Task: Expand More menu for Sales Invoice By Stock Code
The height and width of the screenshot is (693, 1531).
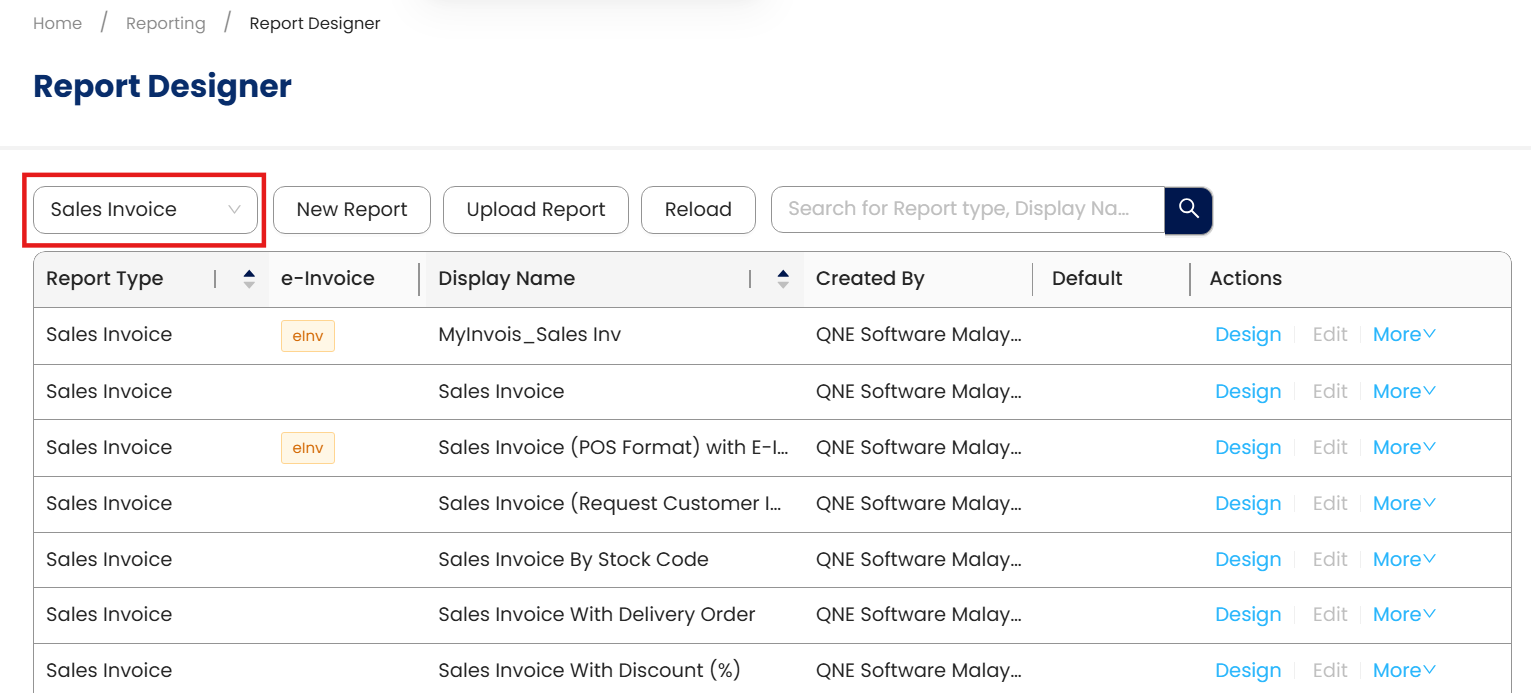Action: (1403, 559)
